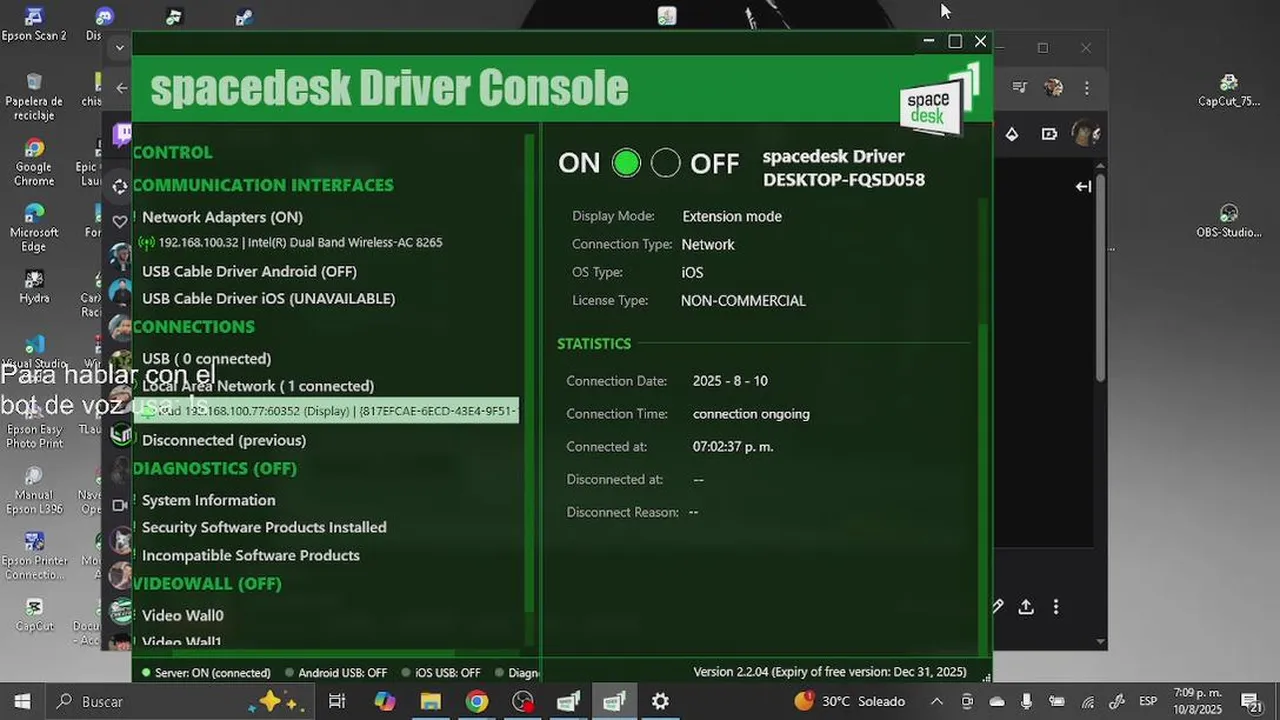Select USB (0 connected) item
This screenshot has width=1280, height=720.
click(206, 358)
